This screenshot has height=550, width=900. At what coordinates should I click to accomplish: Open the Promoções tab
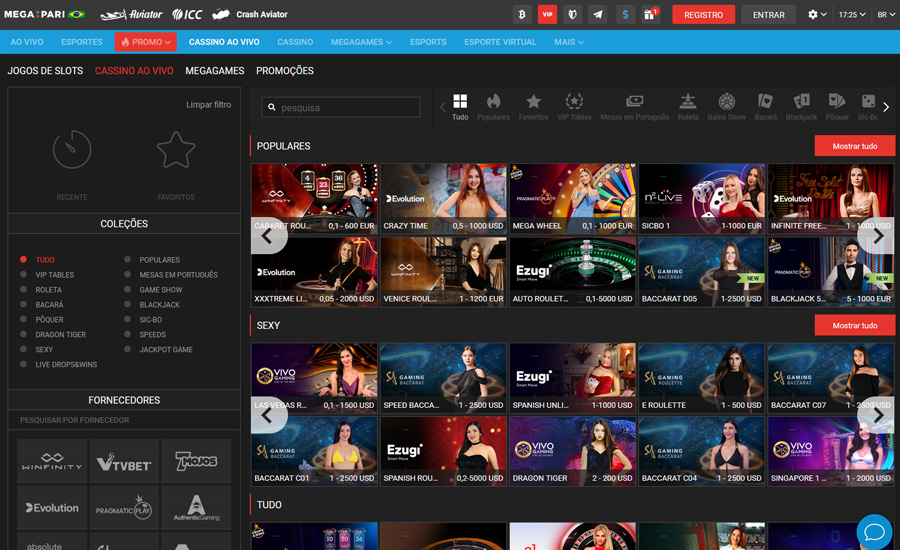click(x=285, y=71)
